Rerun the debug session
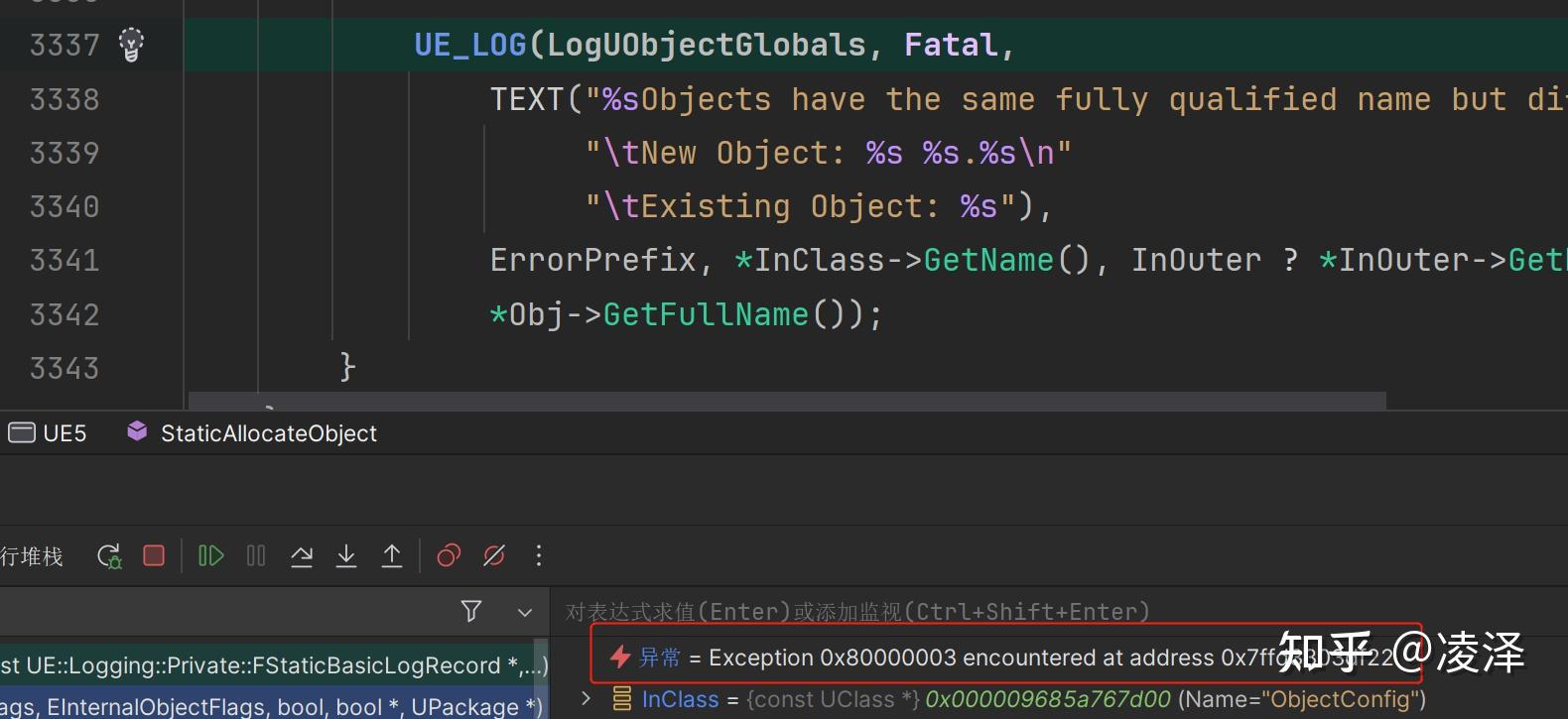Image resolution: width=1568 pixels, height=719 pixels. [109, 556]
